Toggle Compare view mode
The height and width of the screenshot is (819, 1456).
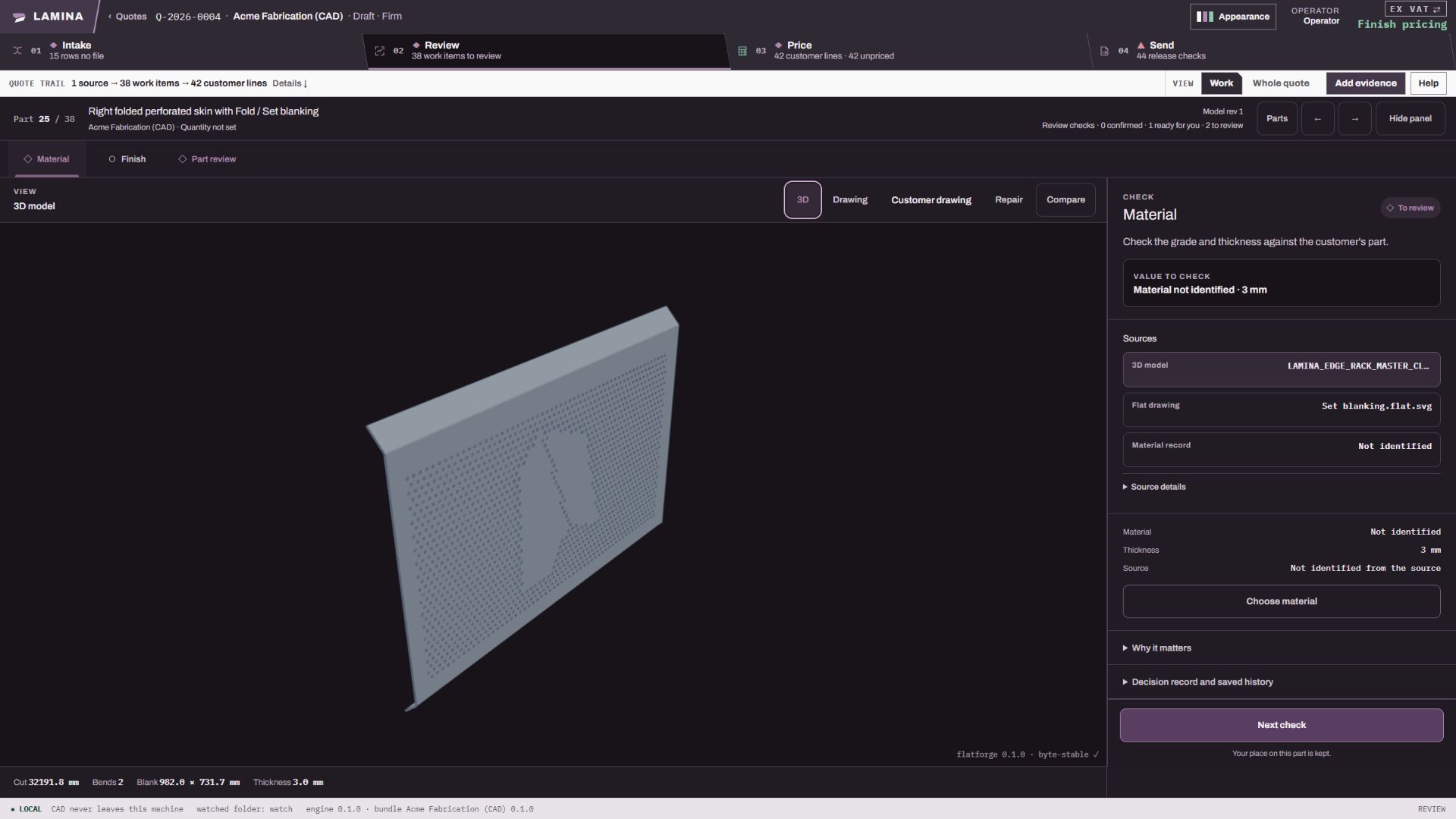pyautogui.click(x=1065, y=200)
